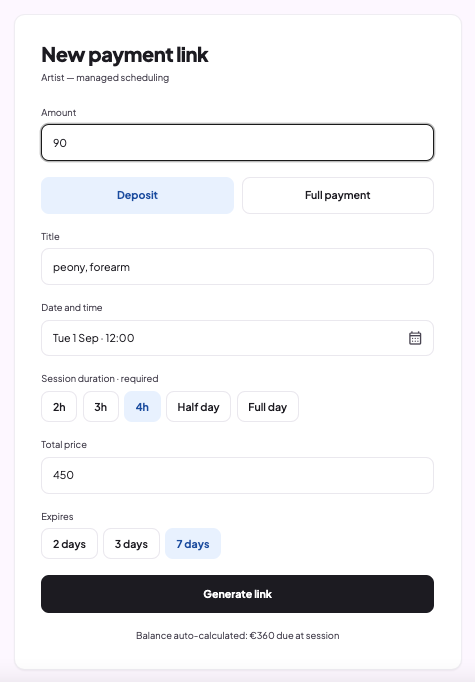
Task: Click the balance auto-calculated note
Action: click(238, 635)
